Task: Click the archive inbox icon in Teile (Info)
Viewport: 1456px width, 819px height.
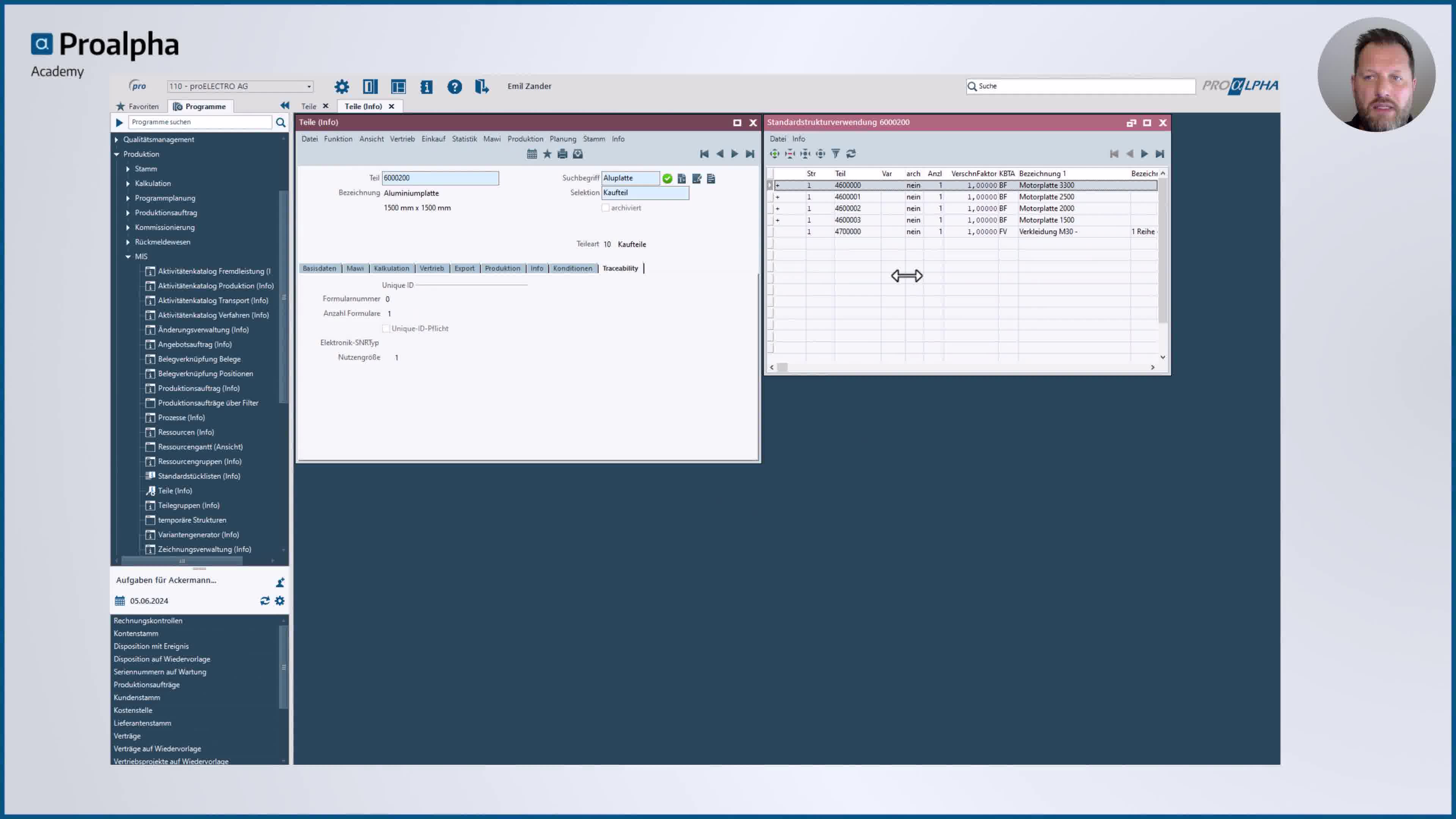Action: pos(577,154)
